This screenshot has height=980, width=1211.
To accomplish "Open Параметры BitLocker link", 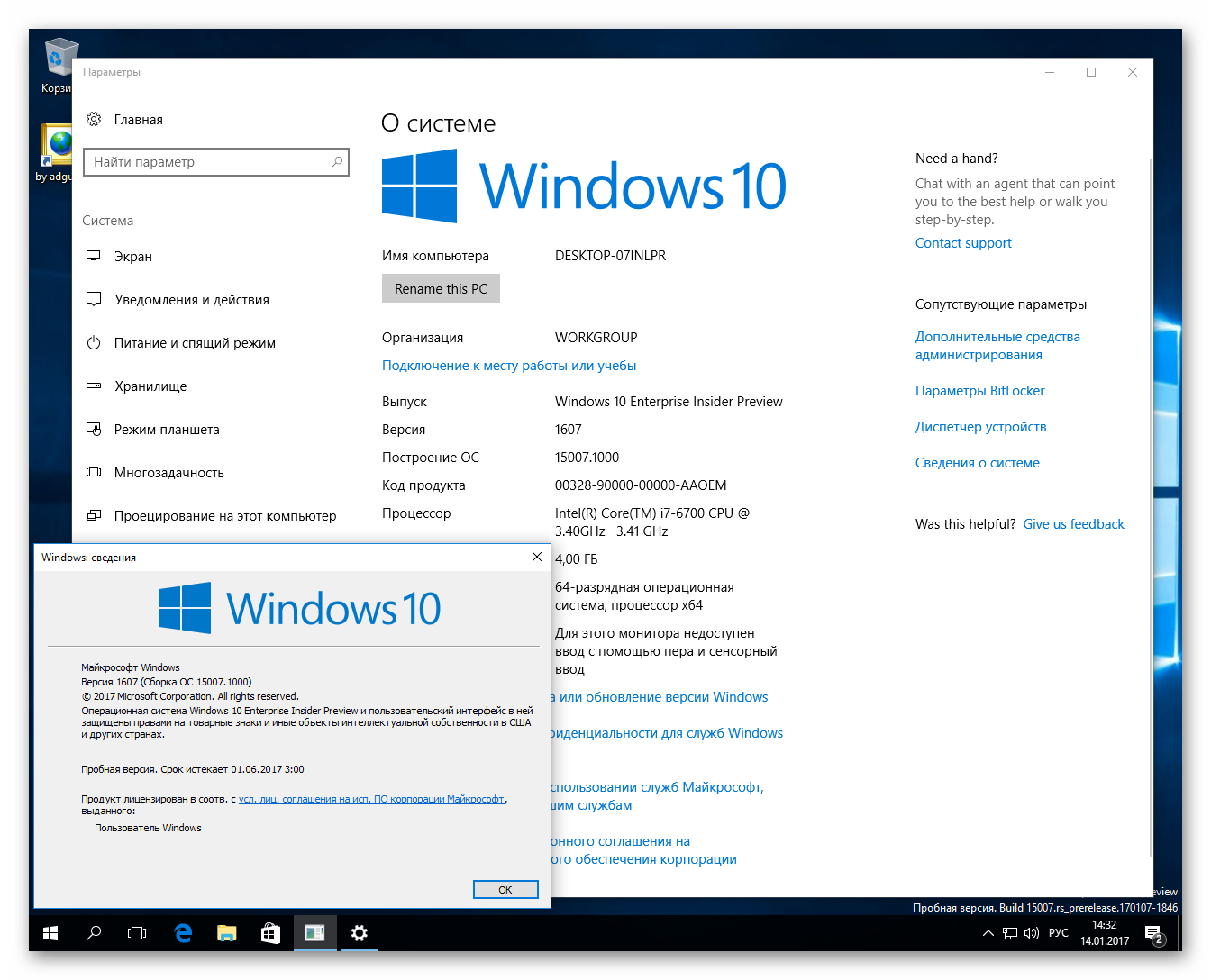I will [x=979, y=391].
